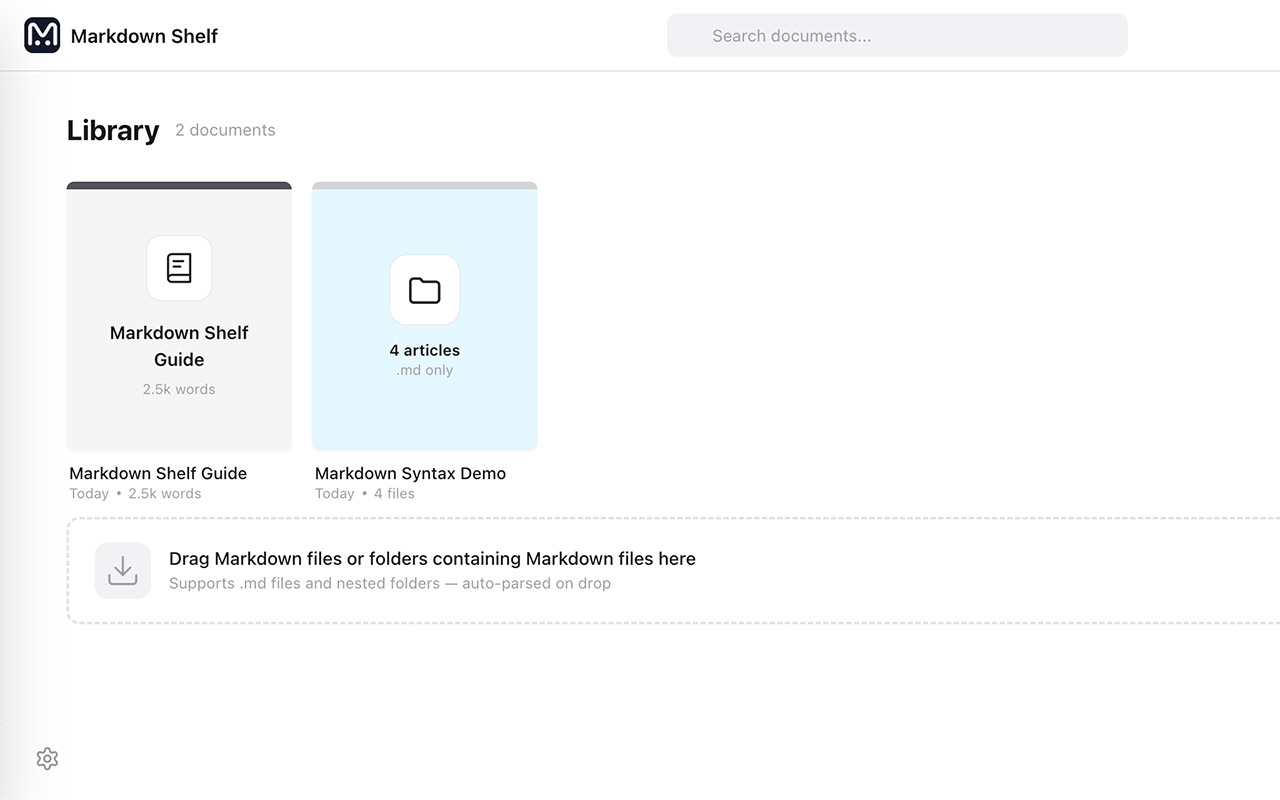
Task: Click the 'Markdown Syntax Demo' title
Action: pyautogui.click(x=410, y=473)
